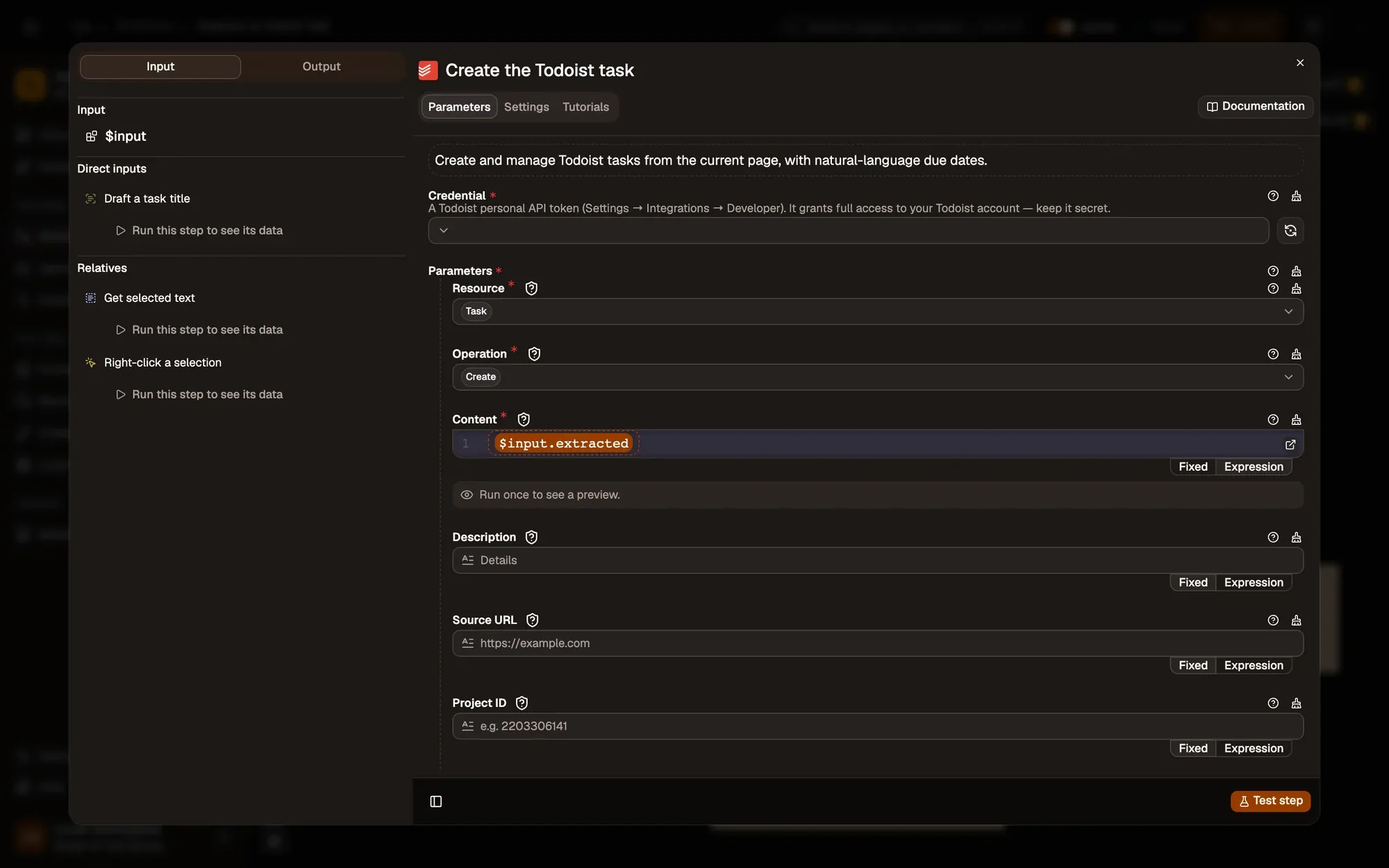Image resolution: width=1389 pixels, height=868 pixels.
Task: Set Content mode to Fixed
Action: point(1193,467)
